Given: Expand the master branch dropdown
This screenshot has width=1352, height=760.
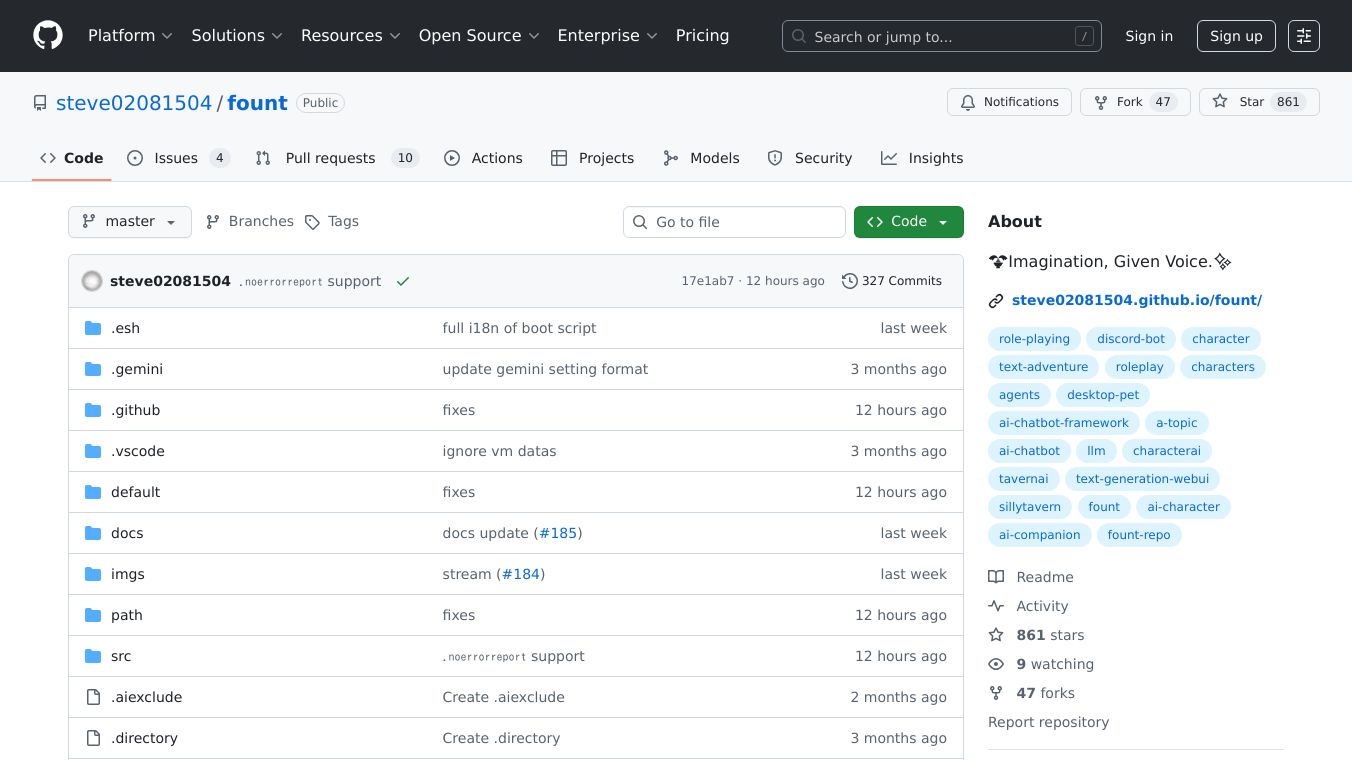Looking at the screenshot, I should point(130,222).
